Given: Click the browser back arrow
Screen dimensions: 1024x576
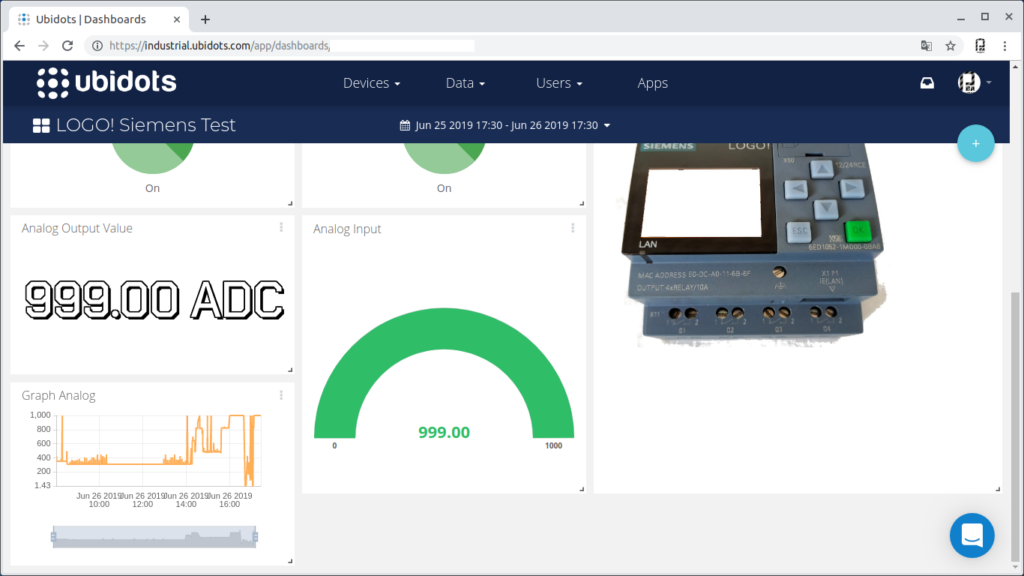Looking at the screenshot, I should [19, 46].
